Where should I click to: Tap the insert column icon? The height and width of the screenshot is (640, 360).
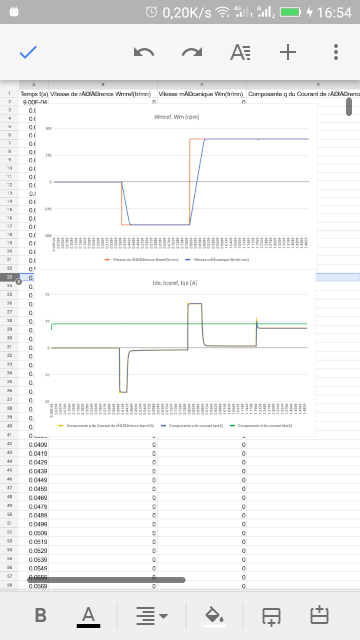[319, 615]
